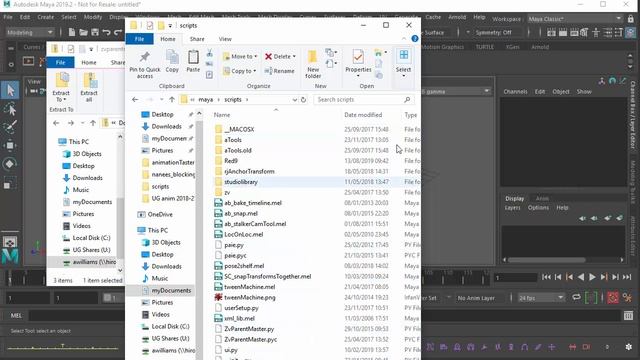The width and height of the screenshot is (640, 360).
Task: Click Maya Undo arrow icon in shelf
Action: click(107, 32)
